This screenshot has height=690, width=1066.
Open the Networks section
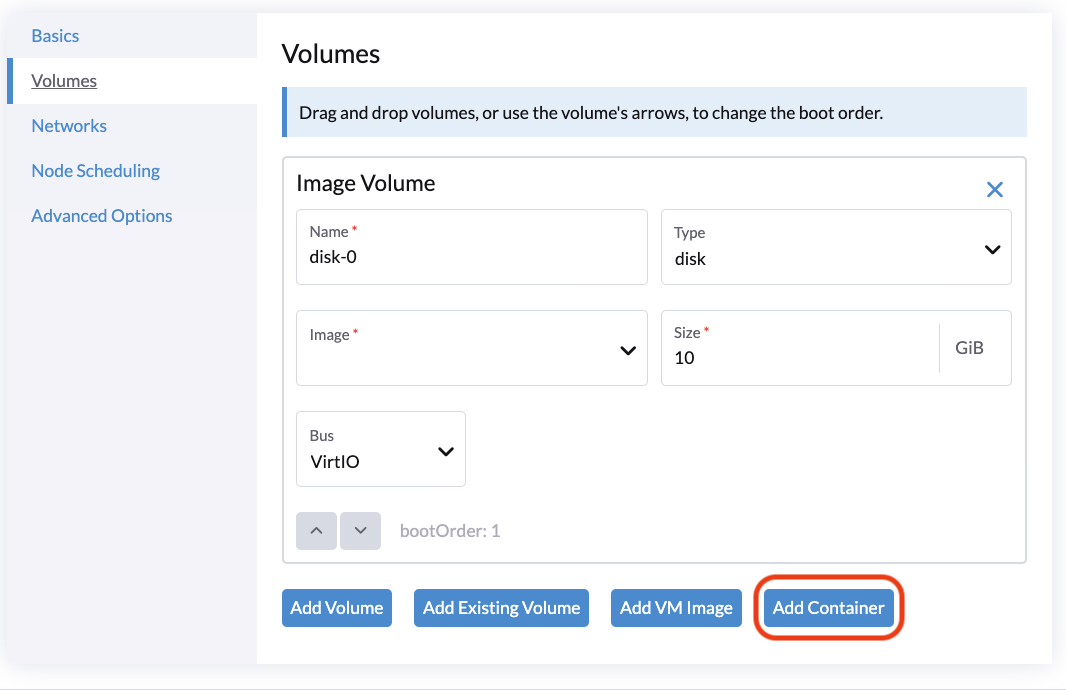(69, 125)
